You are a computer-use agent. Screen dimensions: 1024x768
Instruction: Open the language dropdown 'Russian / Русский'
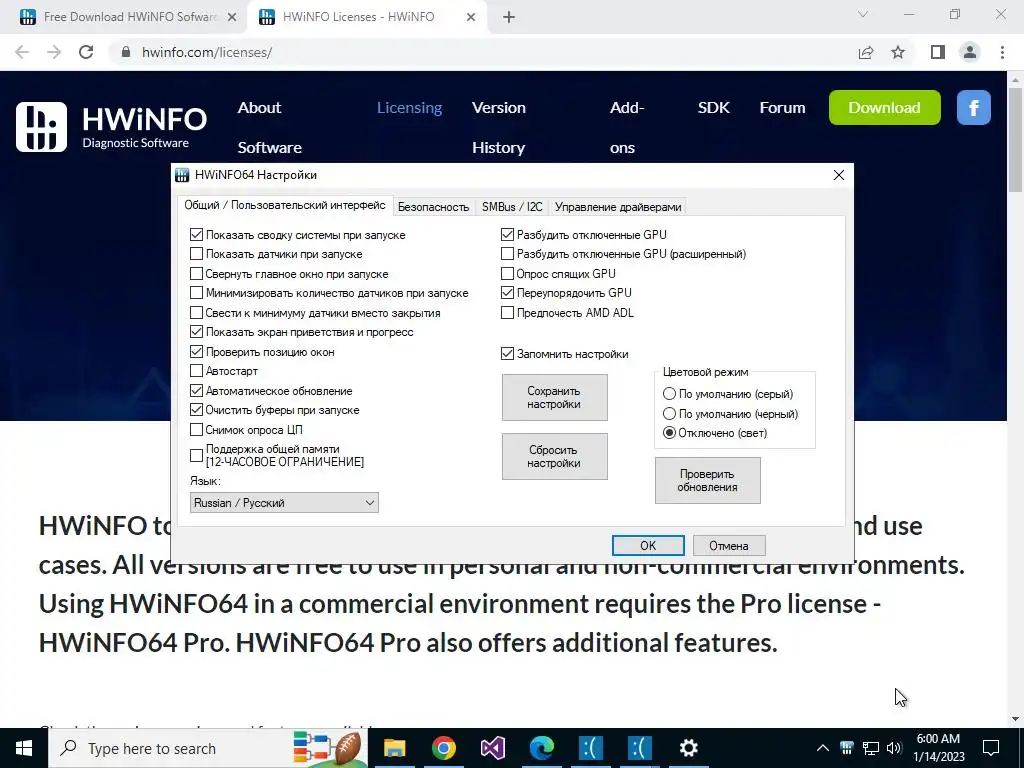[284, 503]
